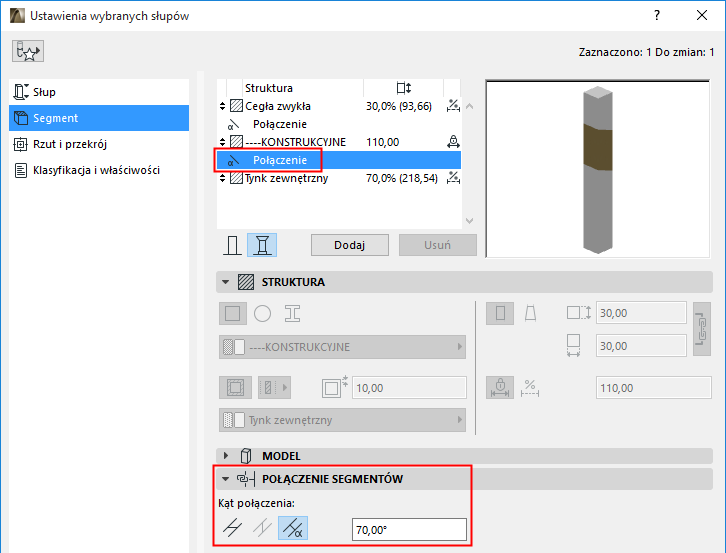
Task: Click the Usuń button
Action: (x=438, y=245)
